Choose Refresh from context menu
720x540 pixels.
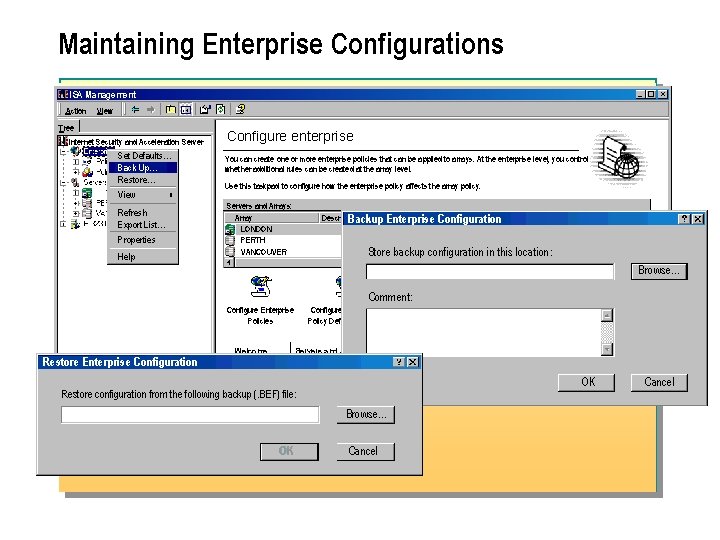pyautogui.click(x=143, y=213)
